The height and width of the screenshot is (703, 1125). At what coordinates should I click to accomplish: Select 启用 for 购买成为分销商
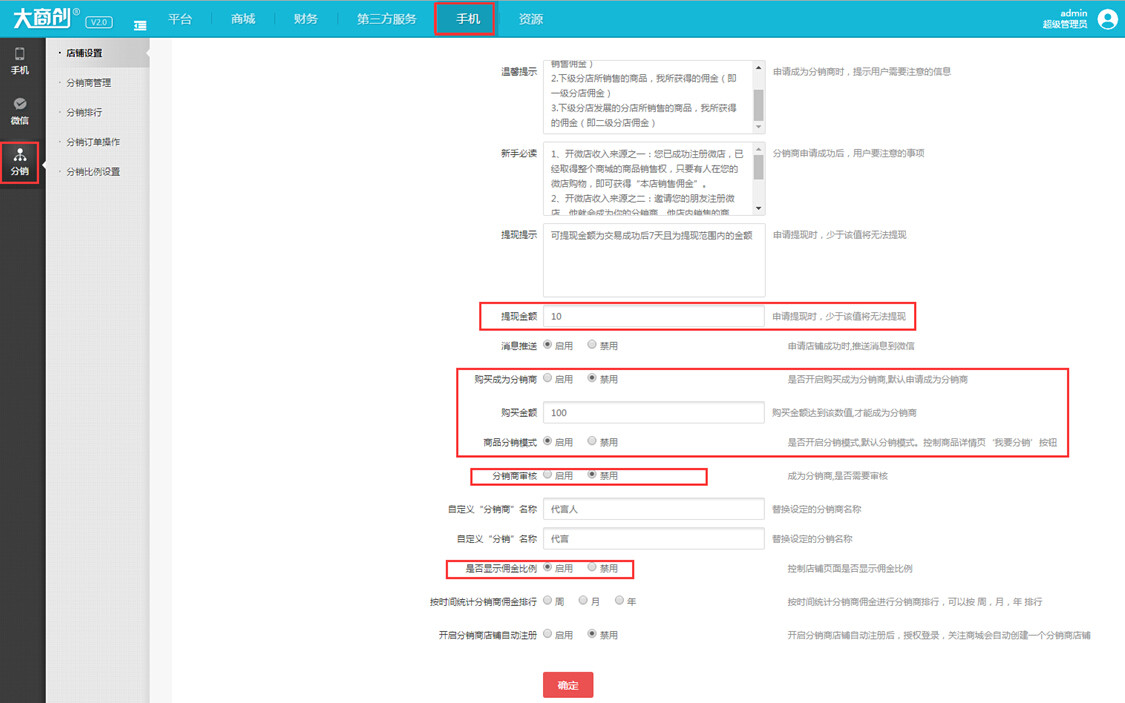[x=547, y=378]
